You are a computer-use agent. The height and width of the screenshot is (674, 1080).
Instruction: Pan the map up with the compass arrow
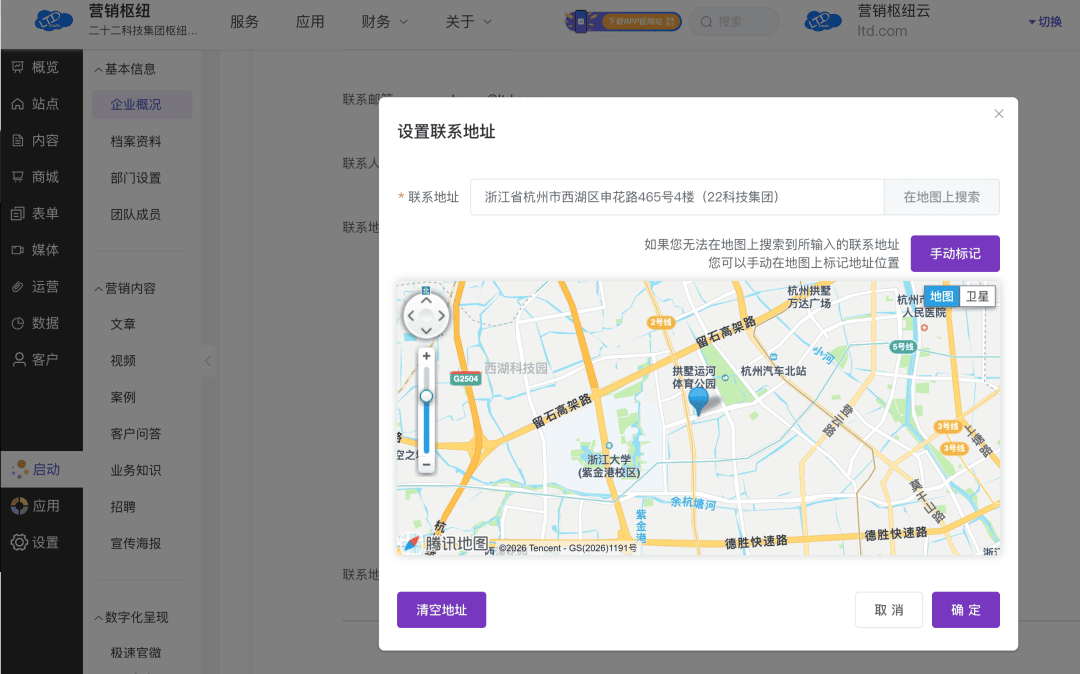point(426,300)
